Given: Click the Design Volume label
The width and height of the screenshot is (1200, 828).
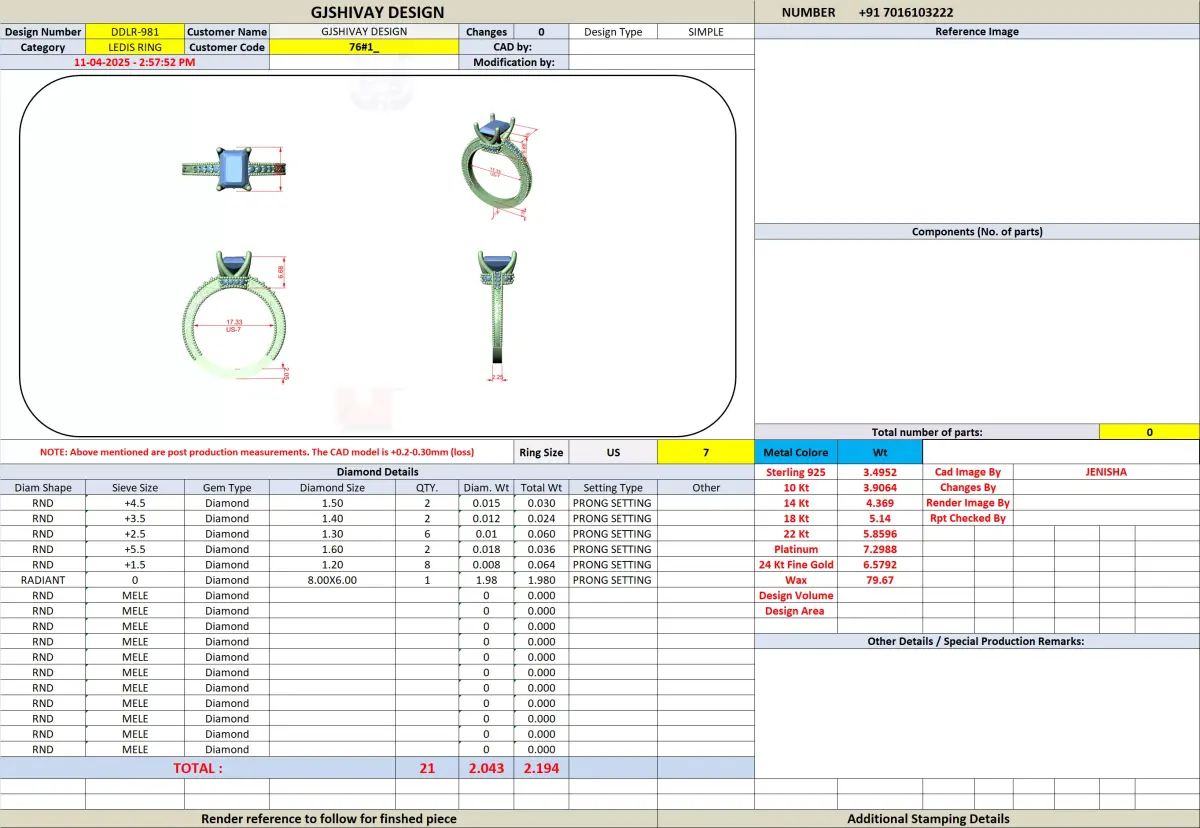Looking at the screenshot, I should pyautogui.click(x=796, y=595).
